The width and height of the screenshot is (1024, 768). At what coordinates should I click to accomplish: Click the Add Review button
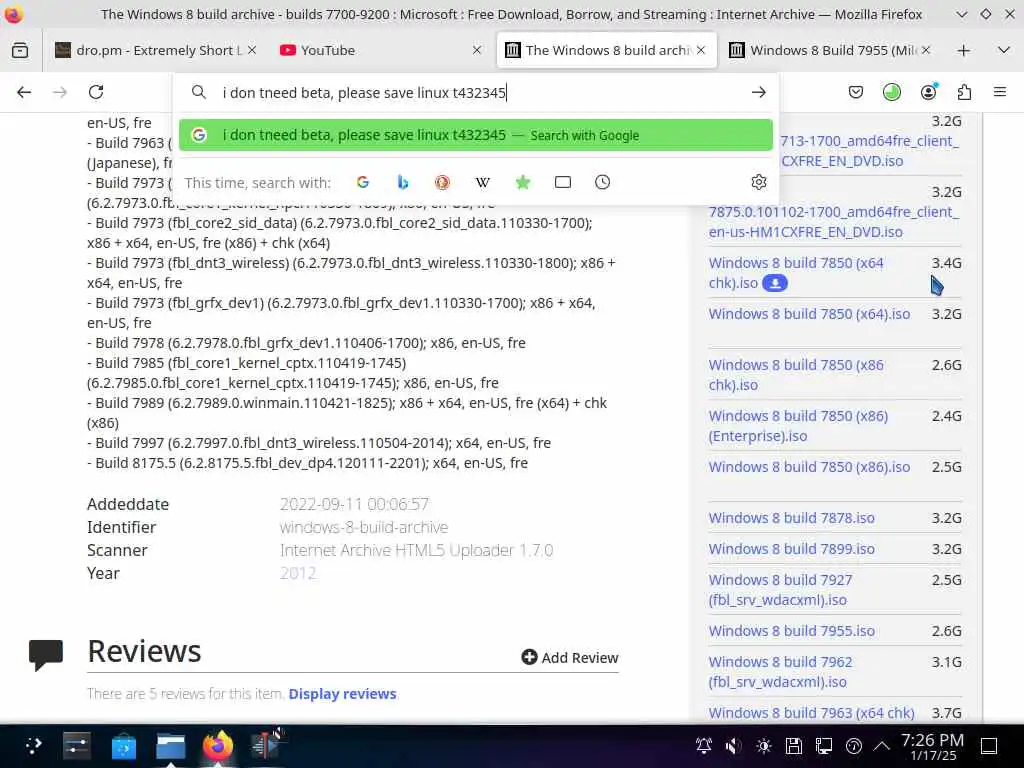[569, 657]
